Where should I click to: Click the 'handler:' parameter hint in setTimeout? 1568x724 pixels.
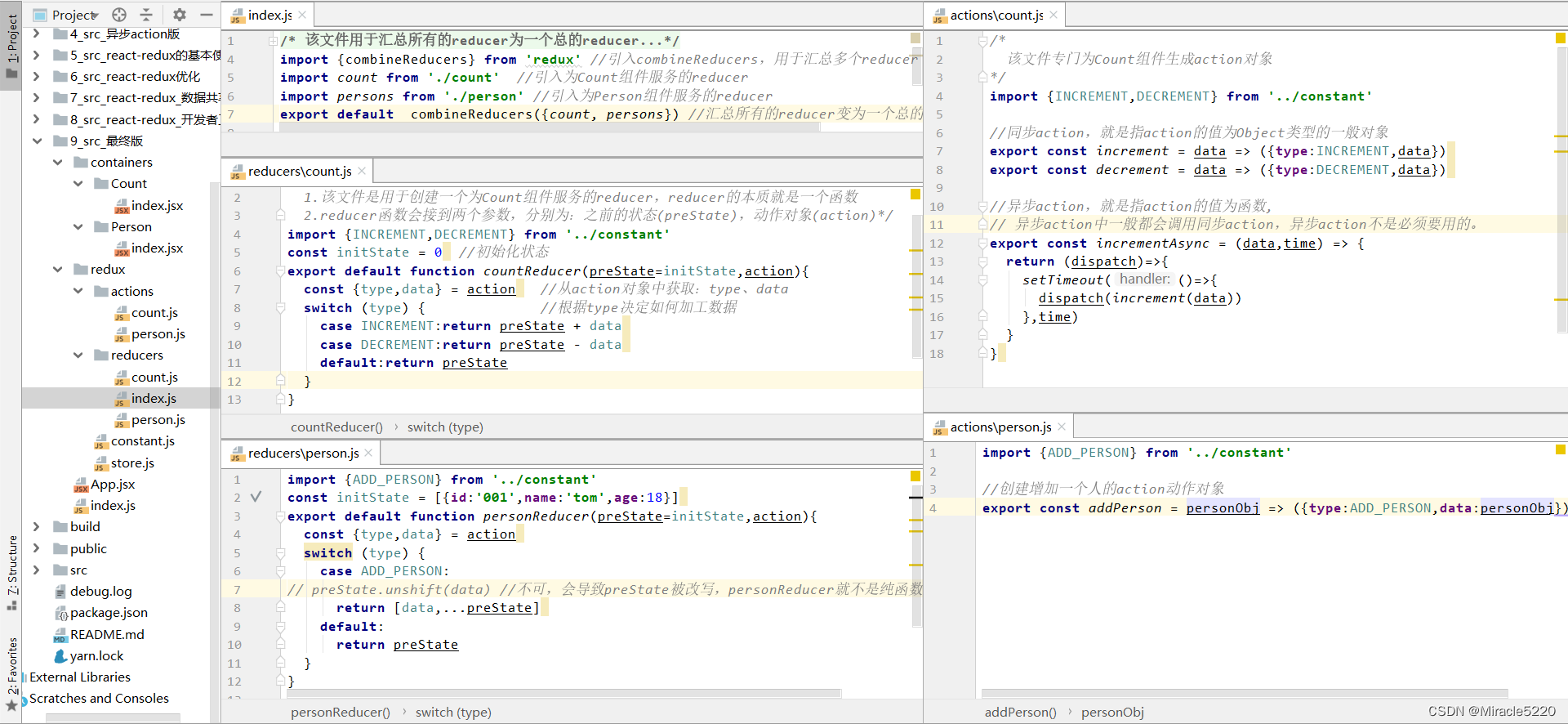click(1144, 279)
